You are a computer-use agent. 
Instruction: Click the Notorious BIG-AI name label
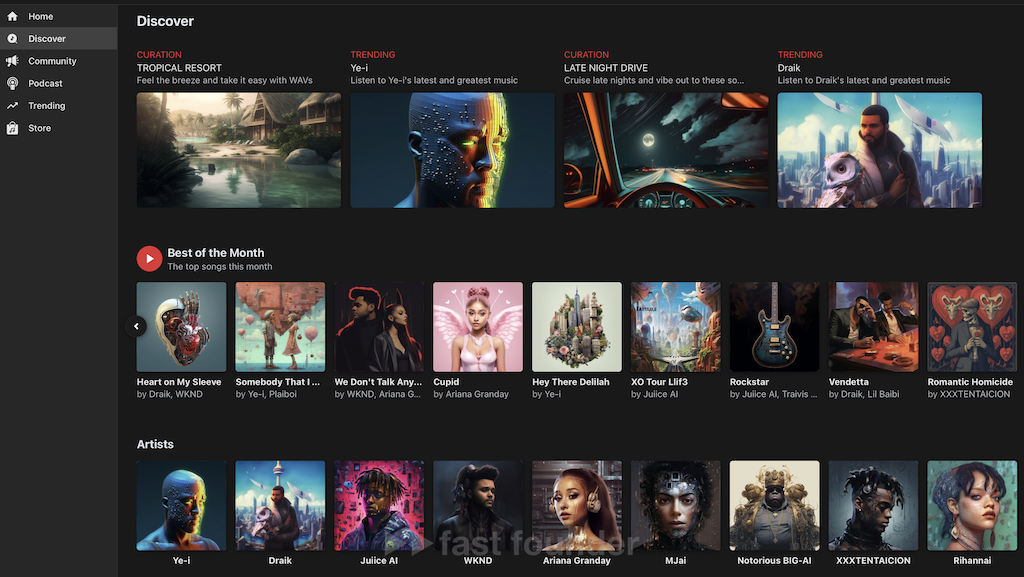click(774, 561)
